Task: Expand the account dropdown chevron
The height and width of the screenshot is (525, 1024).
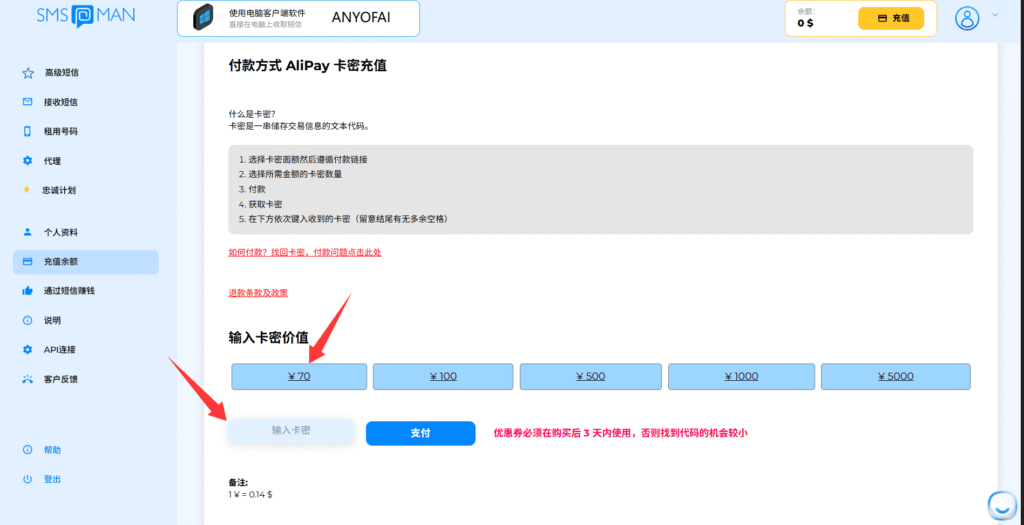Action: [x=994, y=15]
